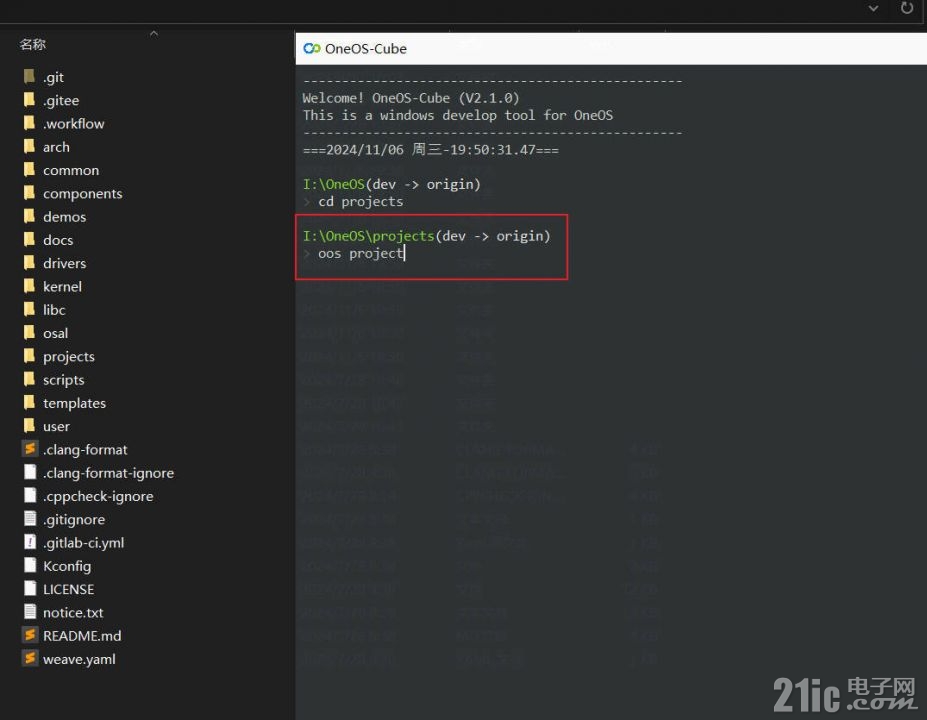Viewport: 927px width, 720px height.
Task: Click the .gitee folder icon
Action: 29,100
